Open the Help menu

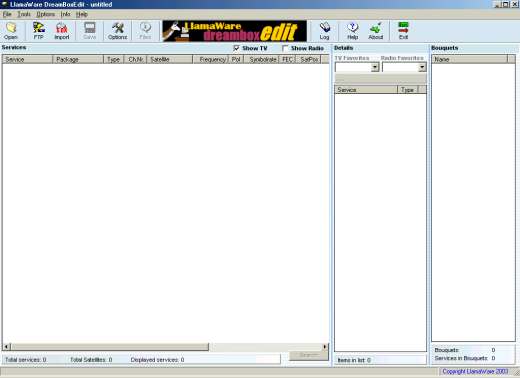(82, 14)
